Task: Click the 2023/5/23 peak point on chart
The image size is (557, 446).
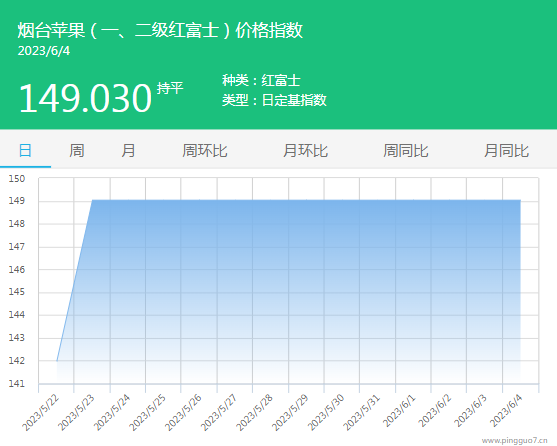Action: click(x=92, y=200)
